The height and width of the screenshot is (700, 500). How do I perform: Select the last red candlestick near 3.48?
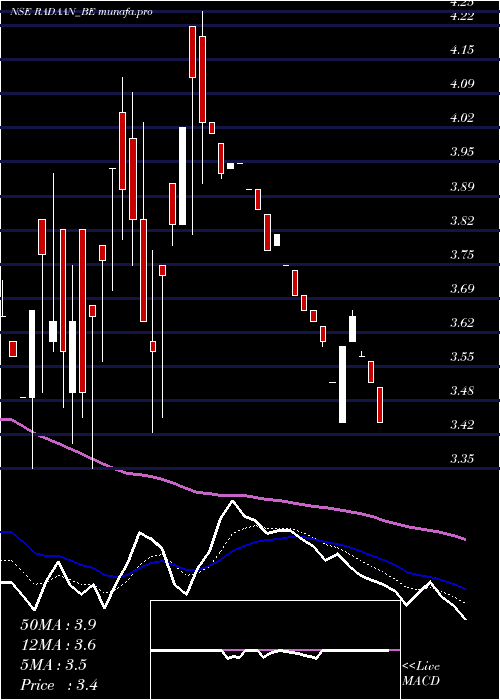380,405
